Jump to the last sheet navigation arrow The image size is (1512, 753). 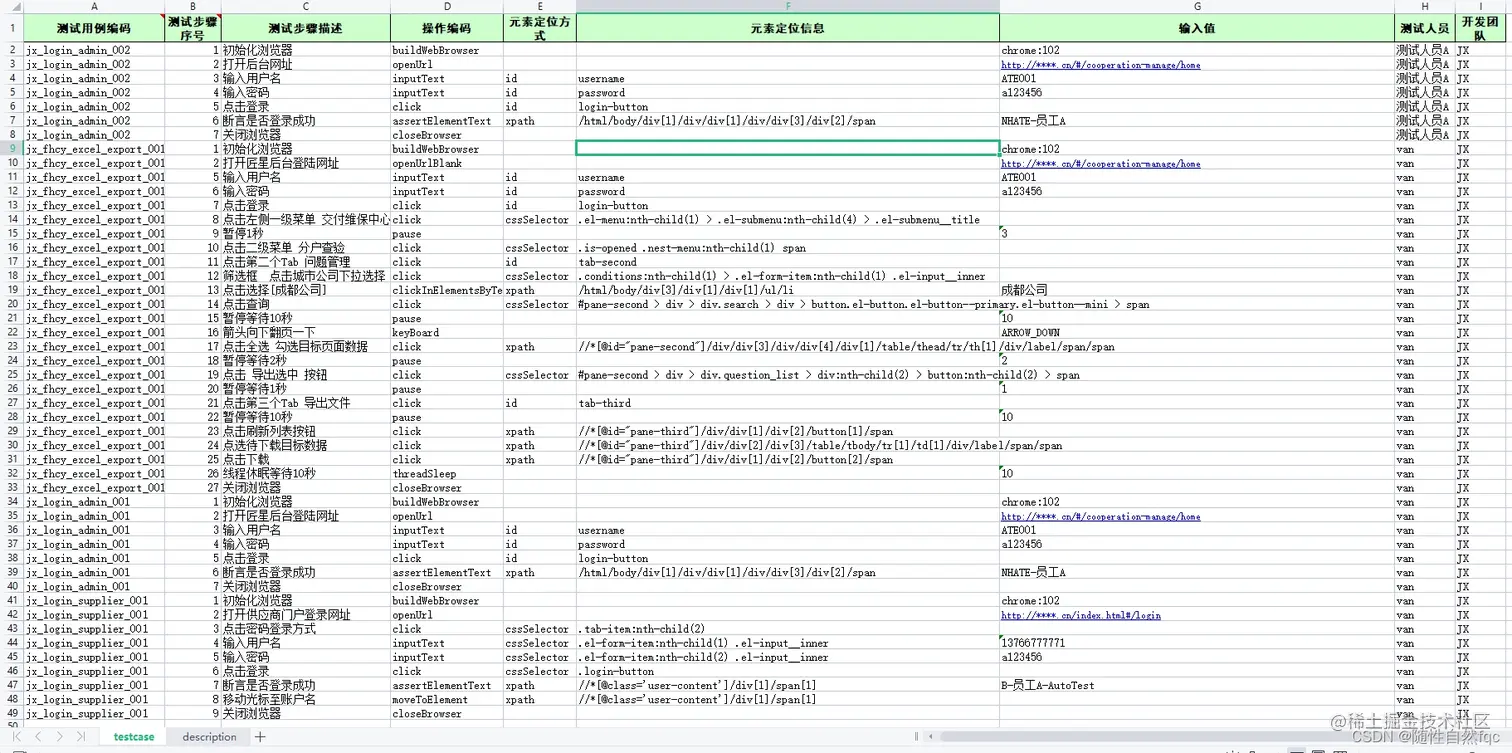tap(81, 736)
